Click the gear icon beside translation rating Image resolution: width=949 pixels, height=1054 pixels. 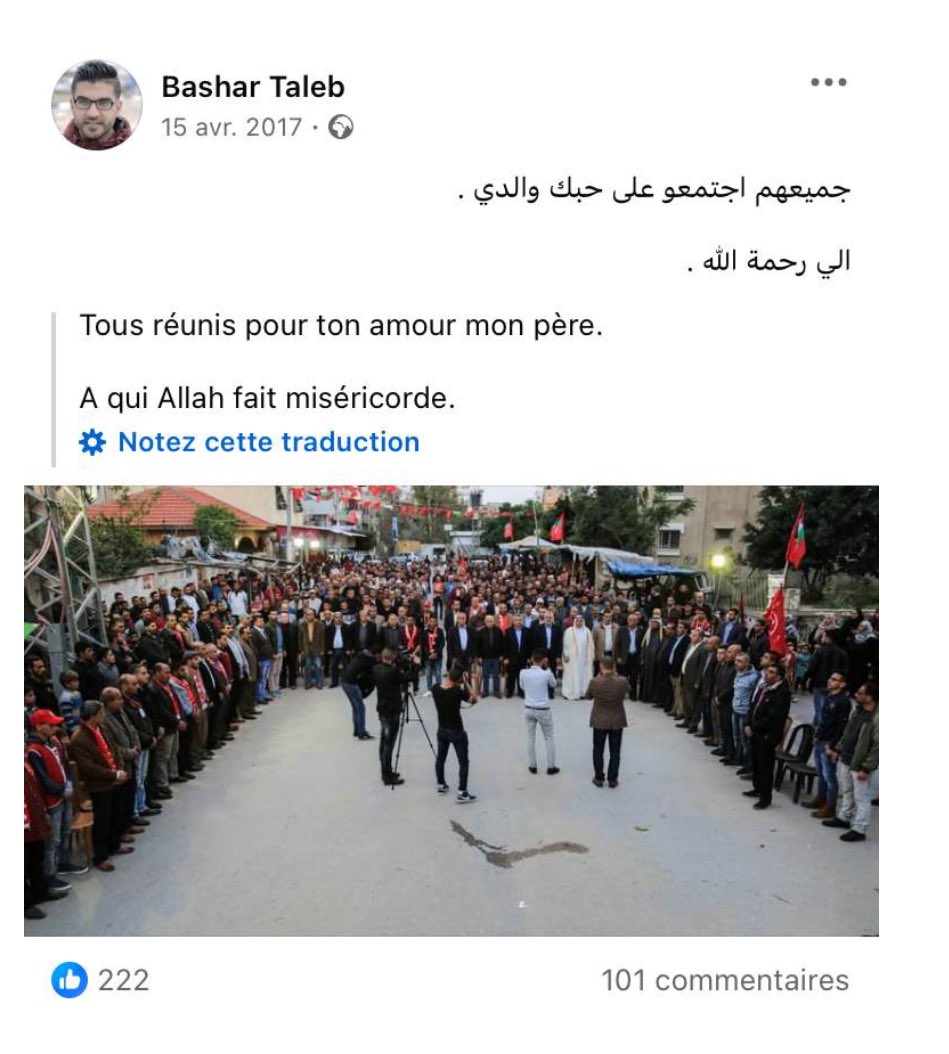click(92, 442)
